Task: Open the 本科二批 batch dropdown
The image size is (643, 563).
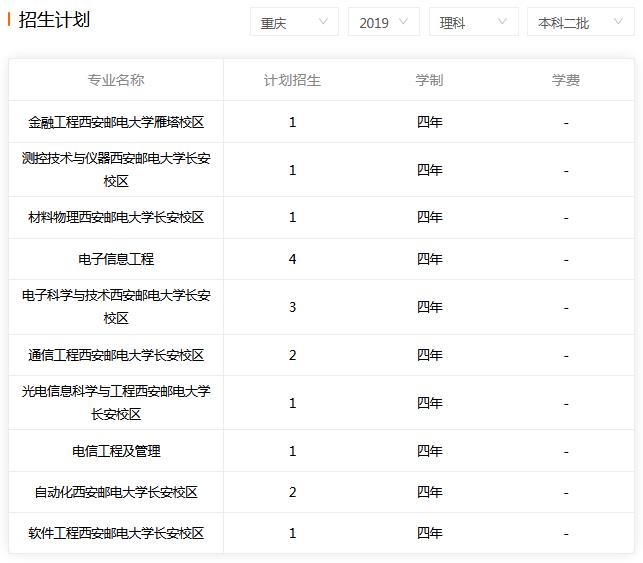Action: point(580,22)
